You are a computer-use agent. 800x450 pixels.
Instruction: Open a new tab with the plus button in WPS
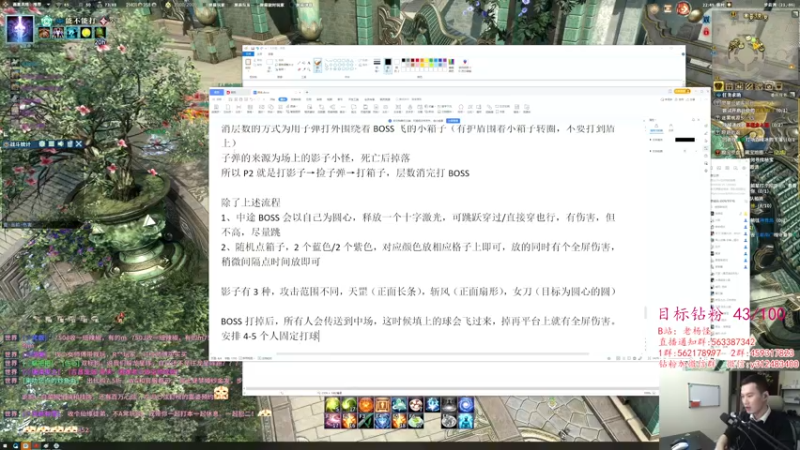307,92
